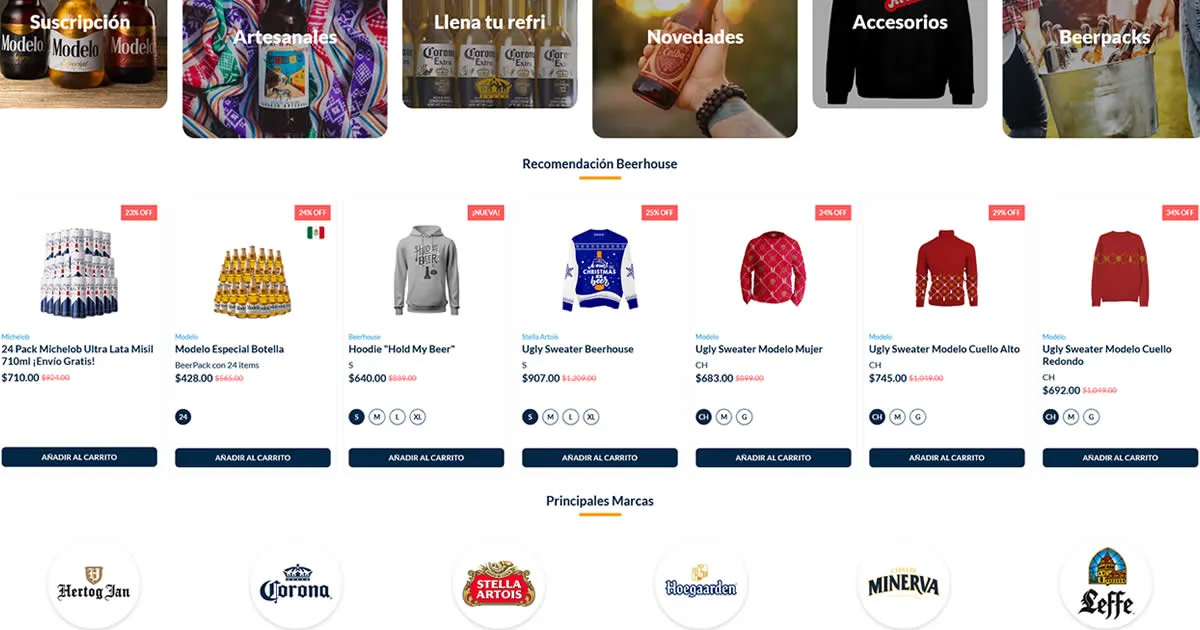Viewport: 1200px width, 630px height.
Task: Click the Mexico flag badge on Modelo Especial
Action: (x=316, y=233)
